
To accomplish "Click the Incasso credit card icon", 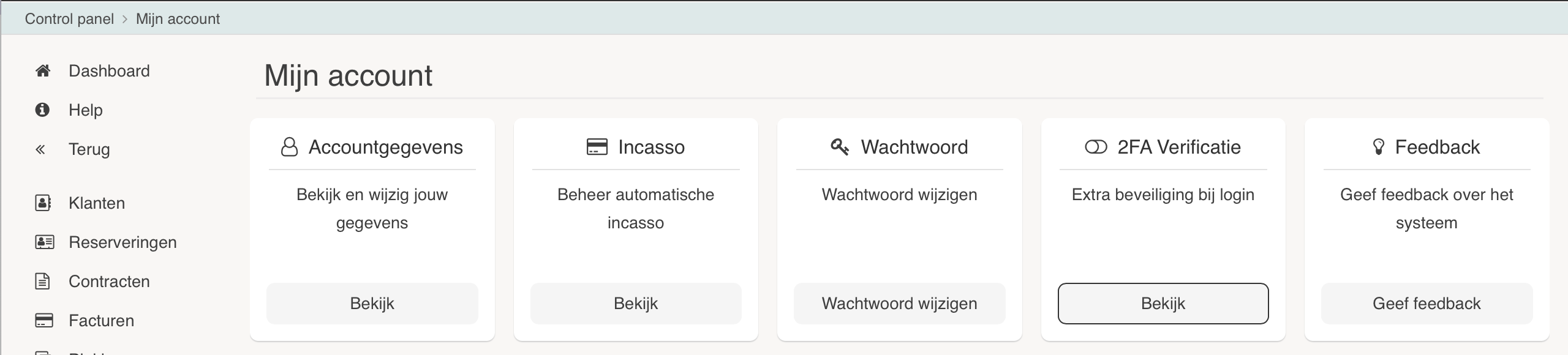I will tap(597, 147).
